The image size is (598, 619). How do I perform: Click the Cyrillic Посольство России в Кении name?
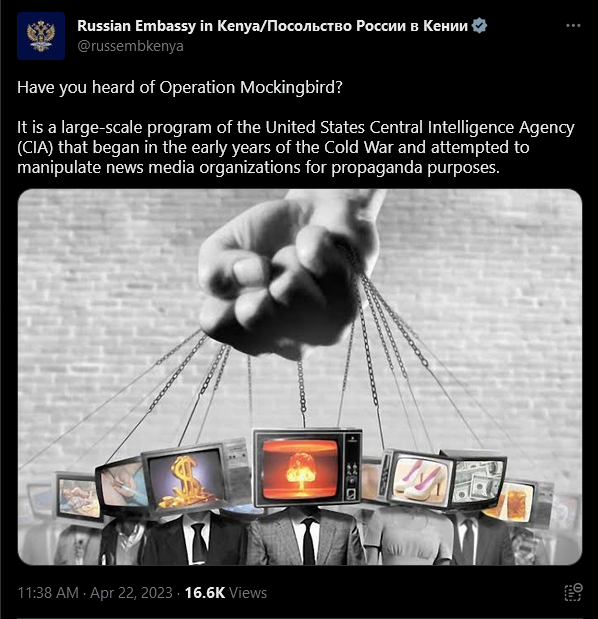tap(365, 26)
